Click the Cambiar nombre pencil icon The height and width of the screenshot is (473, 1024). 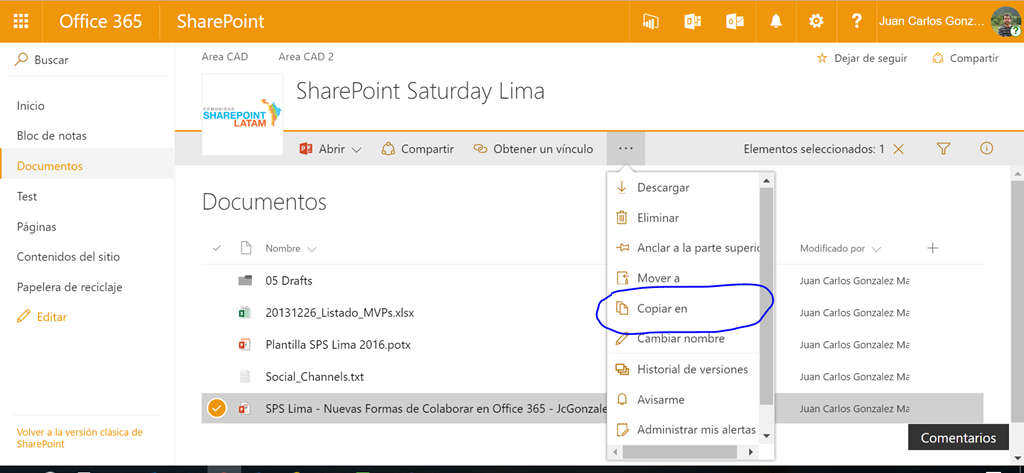coord(622,338)
